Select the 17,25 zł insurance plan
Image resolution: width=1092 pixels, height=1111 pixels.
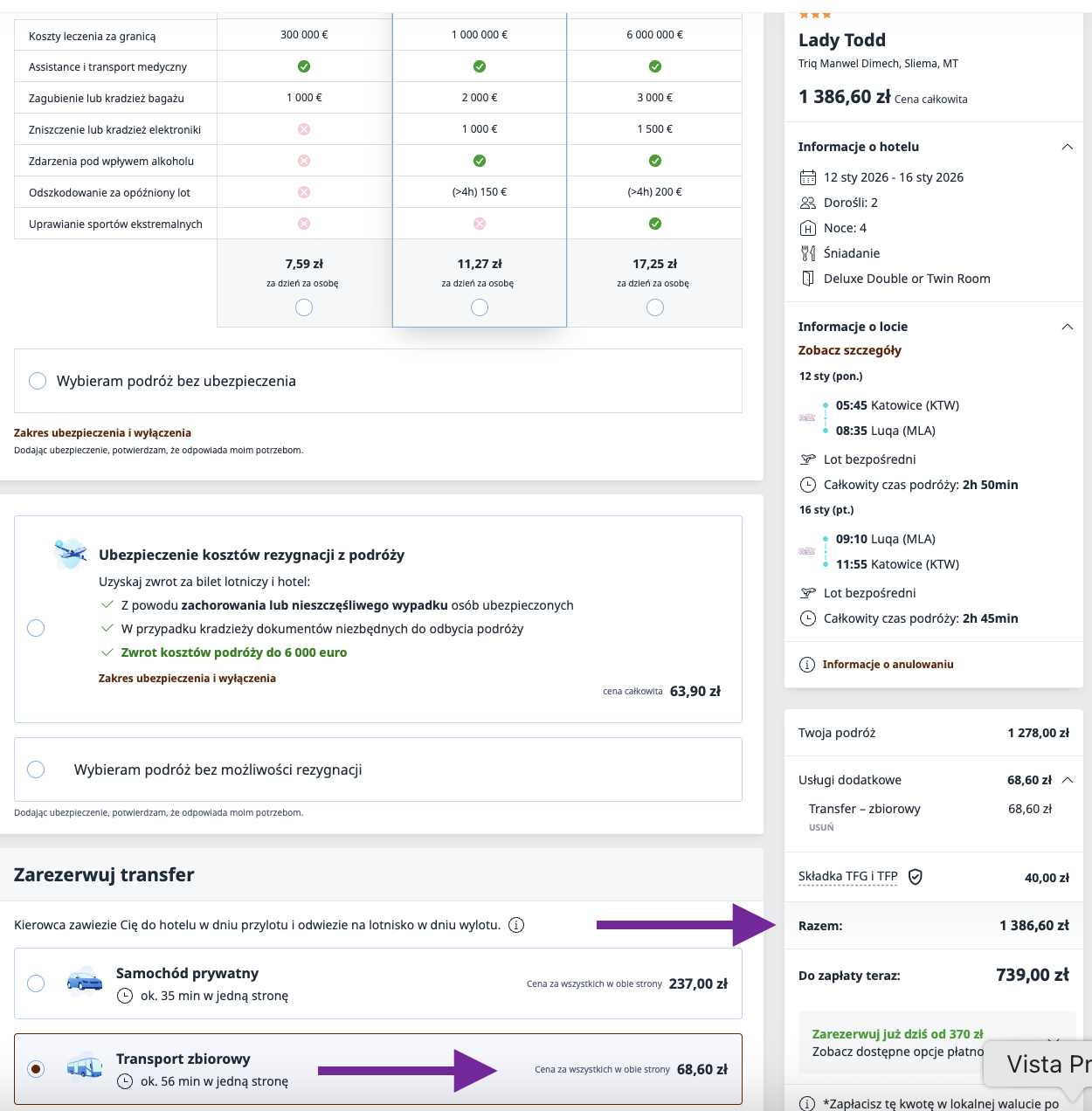[x=655, y=307]
